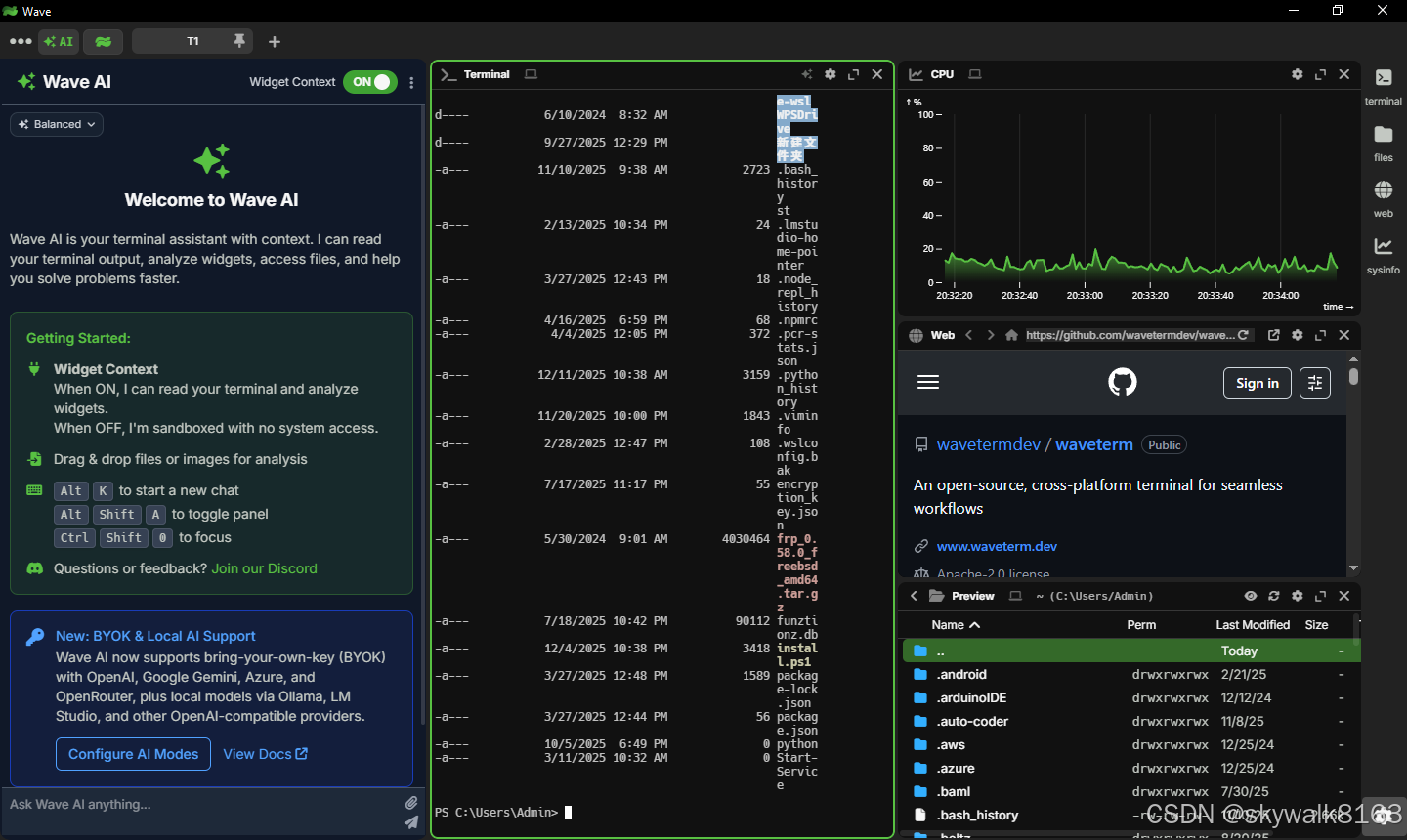Add a new tab with the plus button
This screenshot has width=1407, height=840.
pos(275,42)
